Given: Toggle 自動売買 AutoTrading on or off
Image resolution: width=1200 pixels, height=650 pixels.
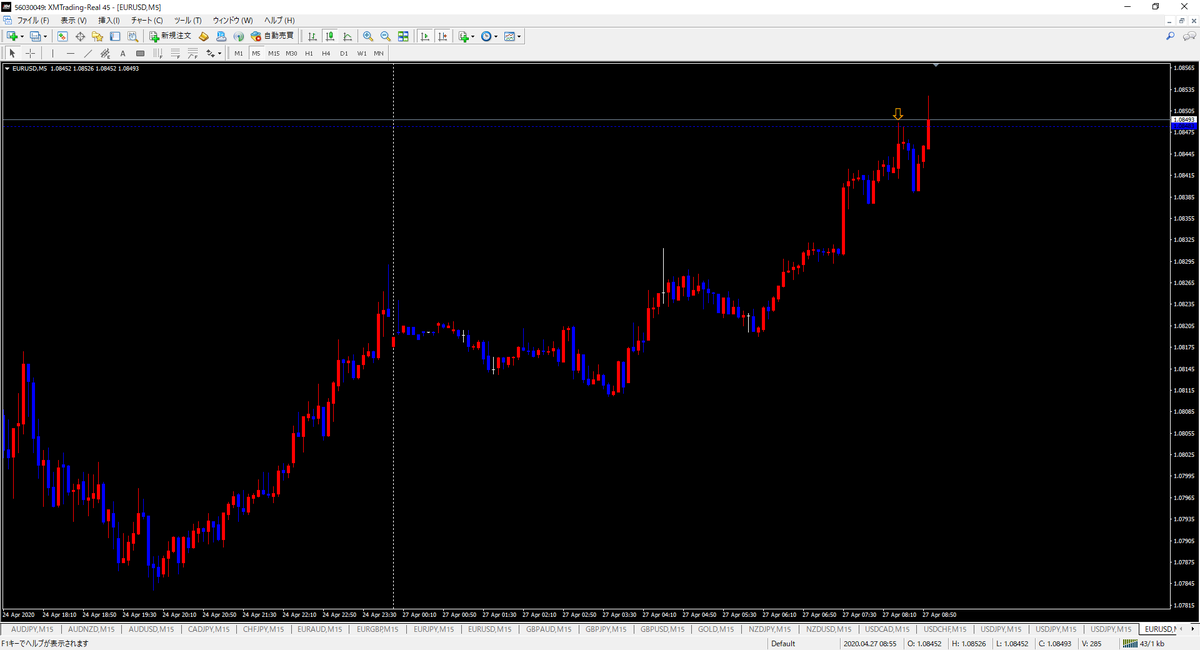Looking at the screenshot, I should tap(272, 36).
